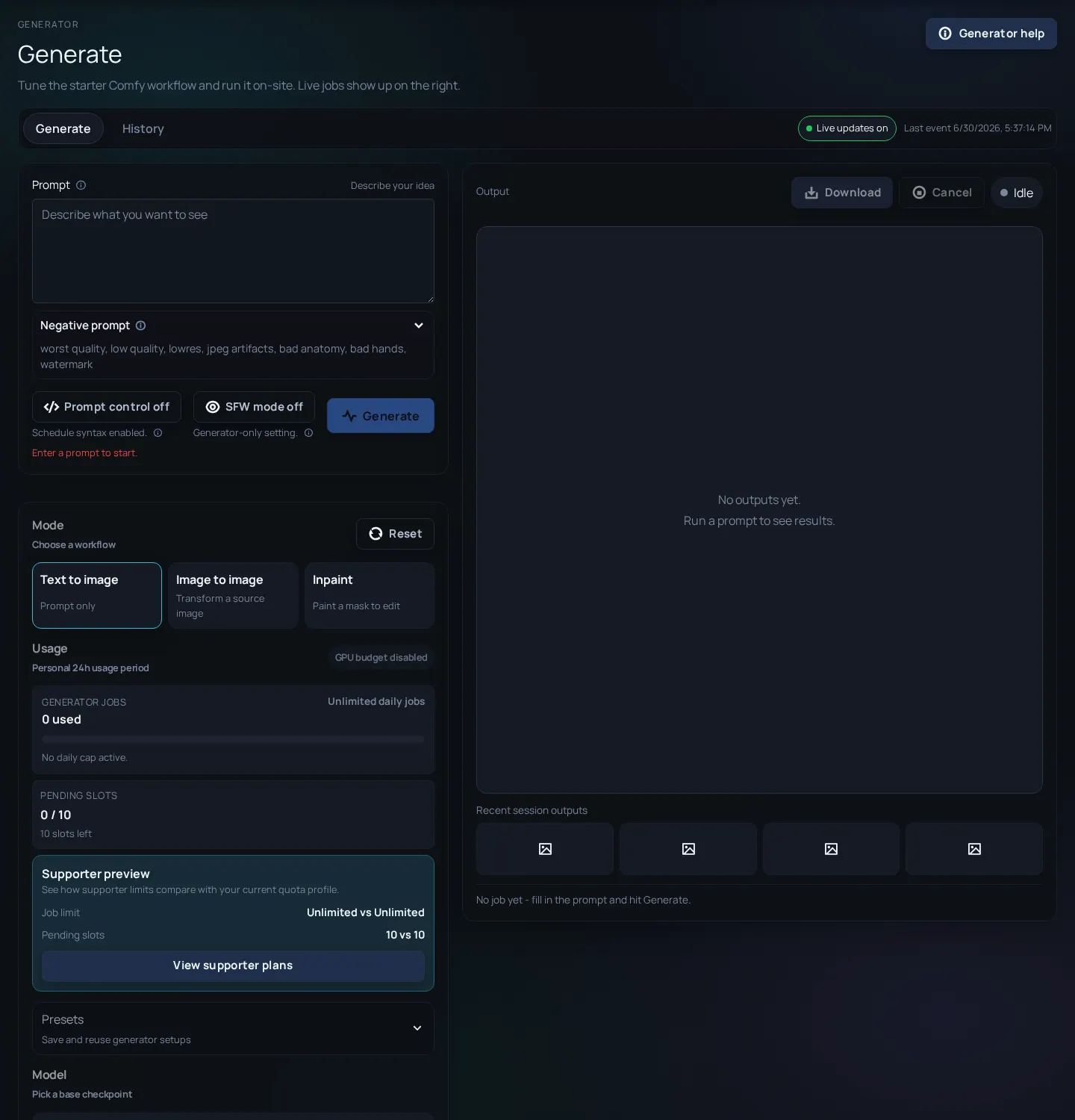Open View supporter plans
1075x1120 pixels.
(x=233, y=965)
